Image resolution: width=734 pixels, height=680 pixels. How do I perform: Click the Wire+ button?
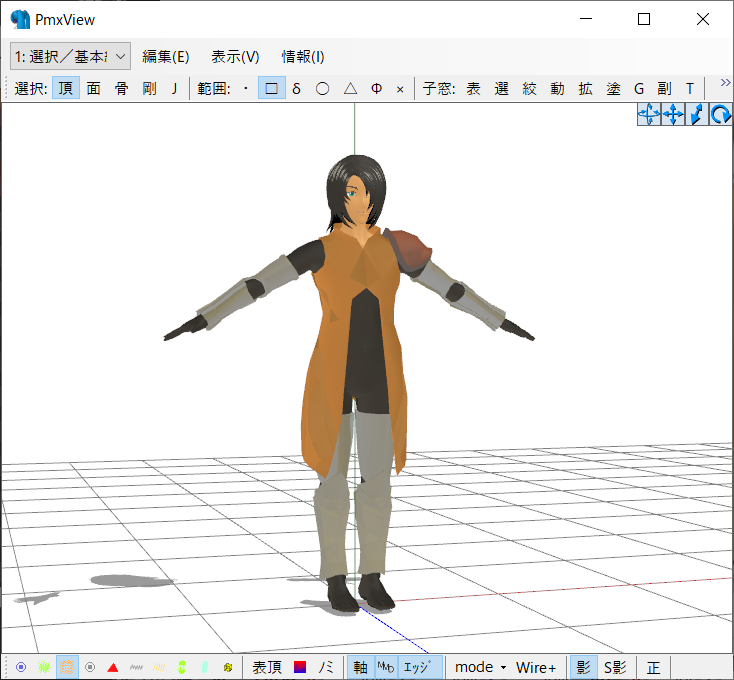pyautogui.click(x=536, y=667)
